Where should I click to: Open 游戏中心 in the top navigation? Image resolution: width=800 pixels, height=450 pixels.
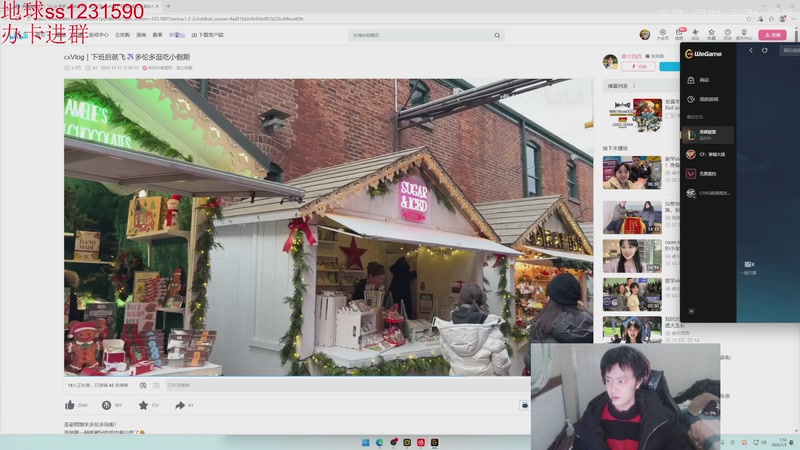[99, 35]
